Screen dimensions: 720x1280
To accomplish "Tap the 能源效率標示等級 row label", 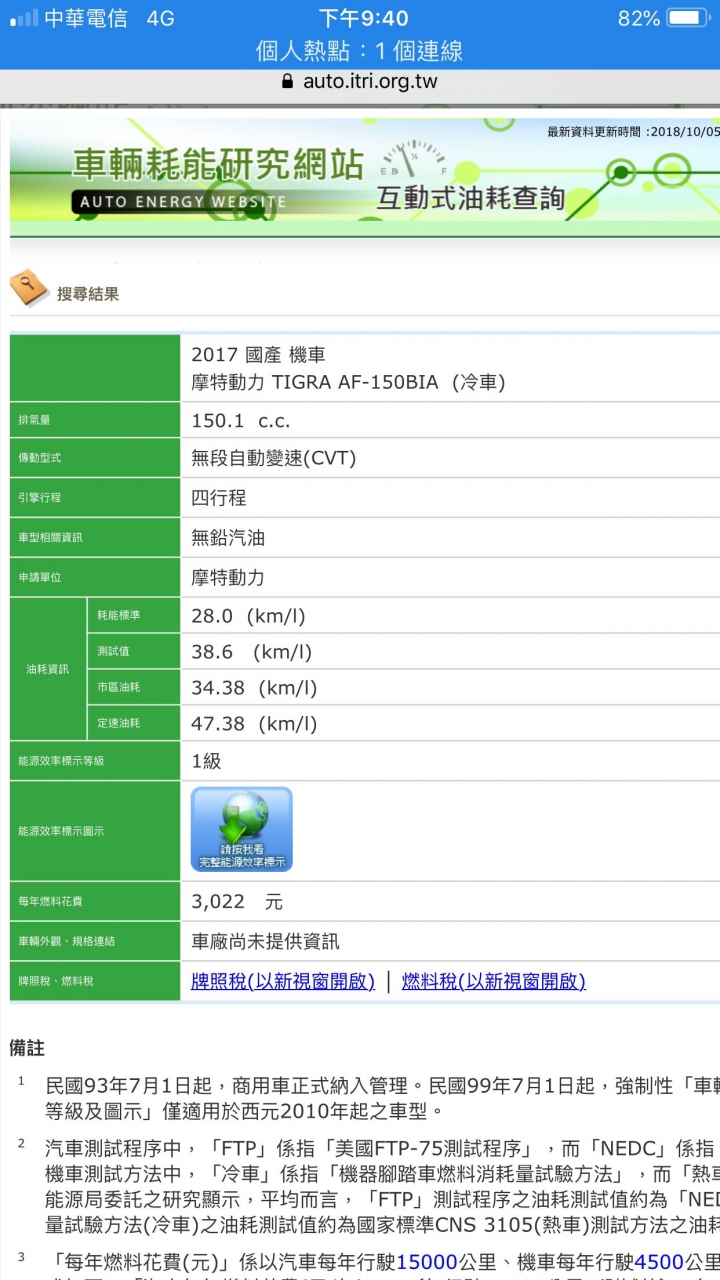I will tap(61, 761).
